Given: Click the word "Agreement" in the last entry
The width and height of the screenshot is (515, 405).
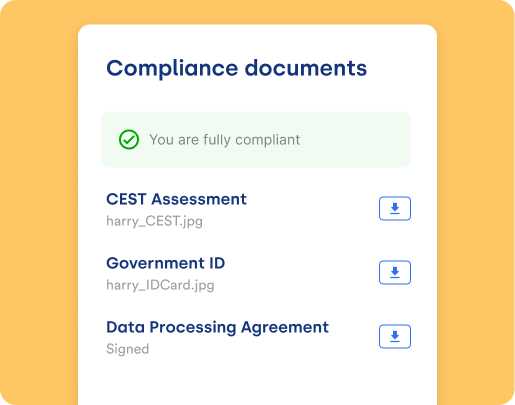Looking at the screenshot, I should 285,328.
